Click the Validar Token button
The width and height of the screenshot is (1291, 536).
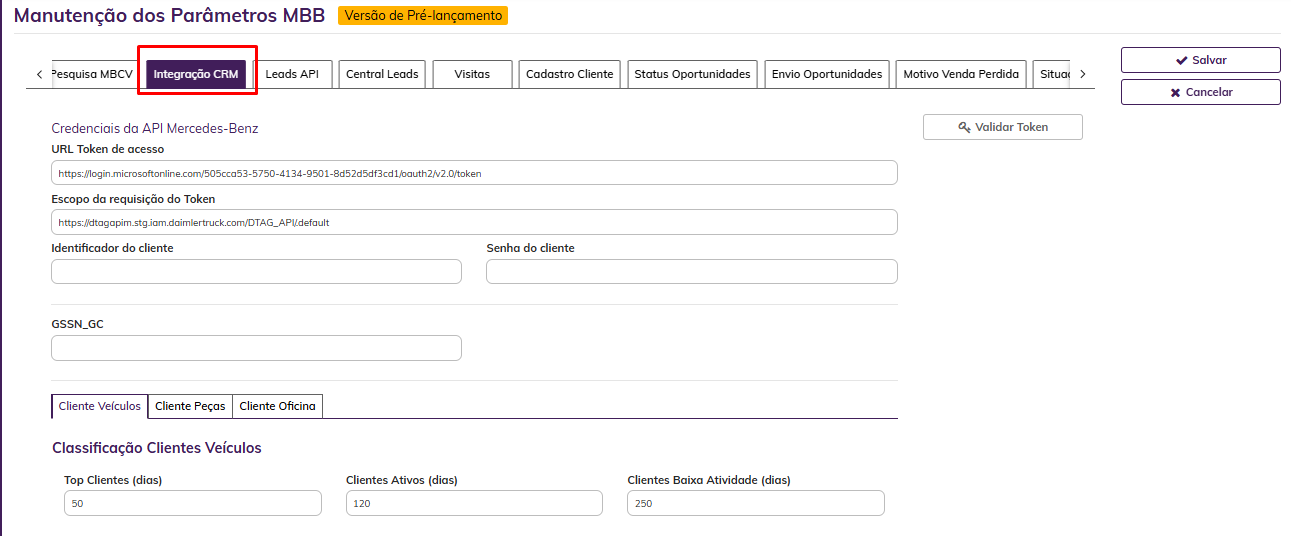pyautogui.click(x=1003, y=127)
